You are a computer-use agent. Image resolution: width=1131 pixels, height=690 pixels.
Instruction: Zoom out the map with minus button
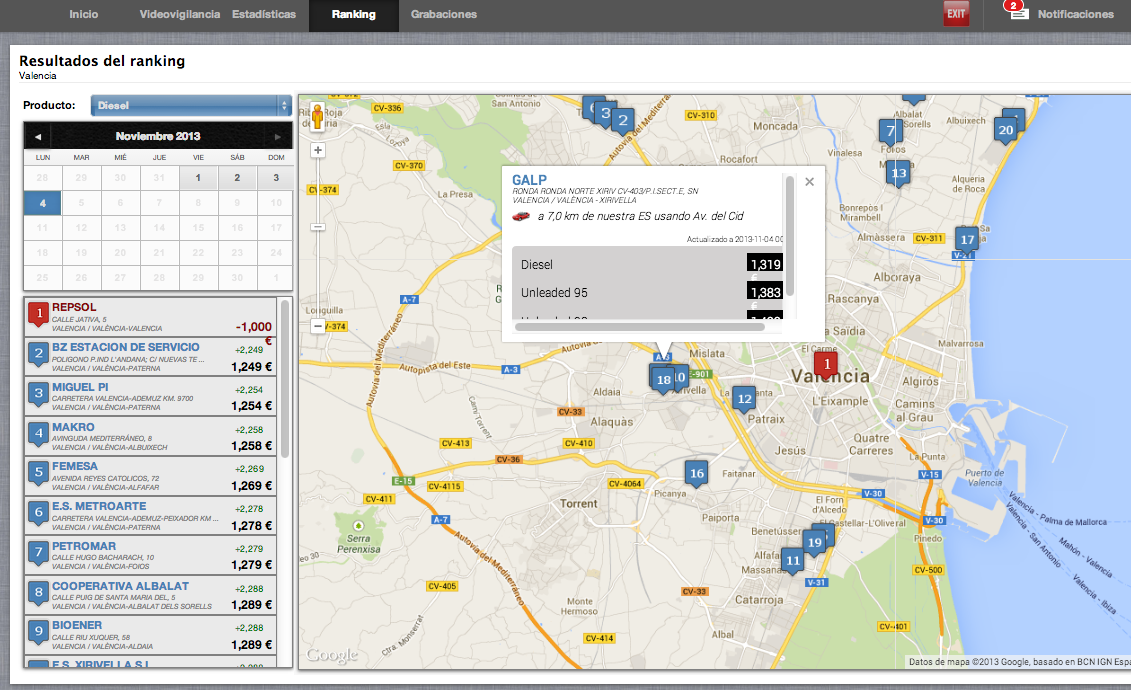[x=317, y=326]
